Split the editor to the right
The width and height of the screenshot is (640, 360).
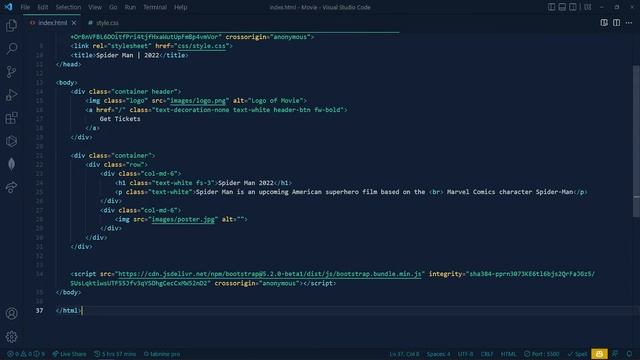pyautogui.click(x=616, y=22)
